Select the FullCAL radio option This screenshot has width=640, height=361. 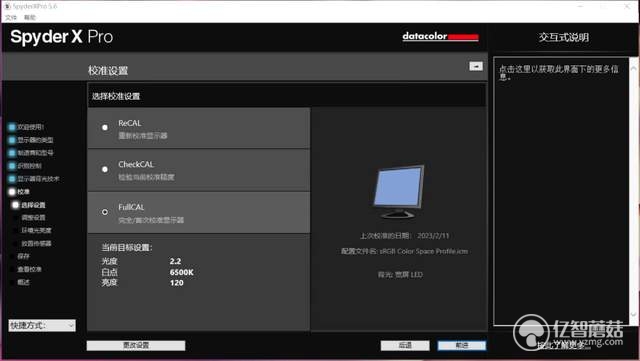click(x=105, y=212)
